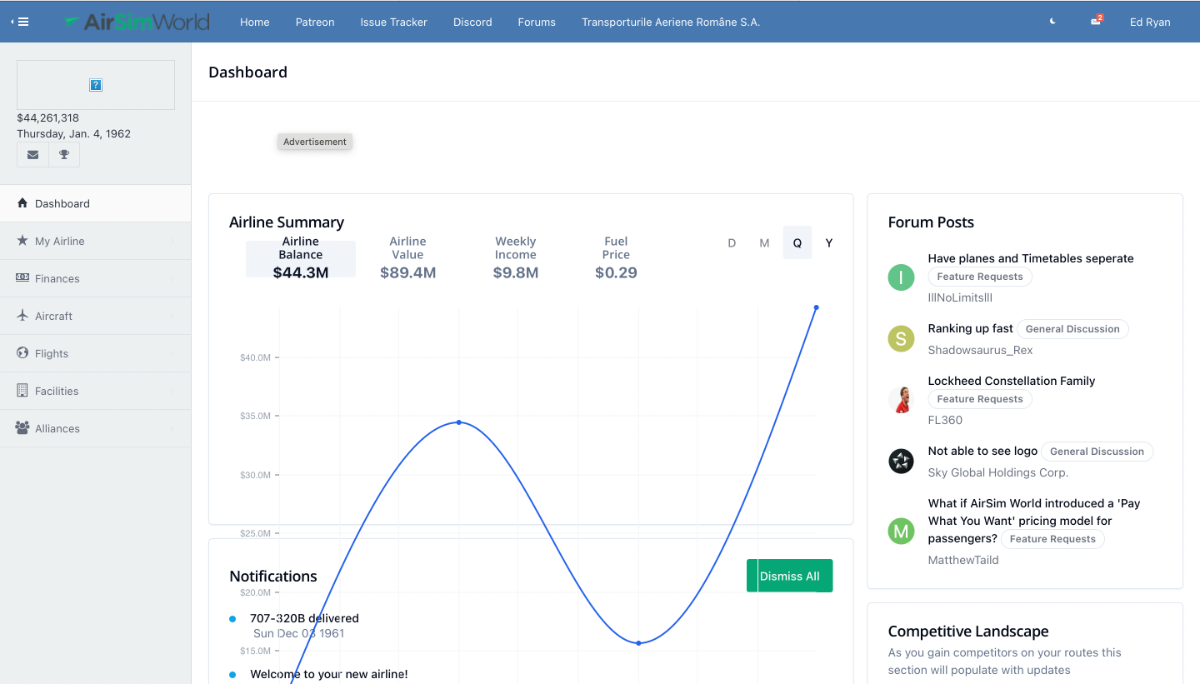Open the trophy achievements icon
This screenshot has width=1200, height=684.
pyautogui.click(x=64, y=155)
